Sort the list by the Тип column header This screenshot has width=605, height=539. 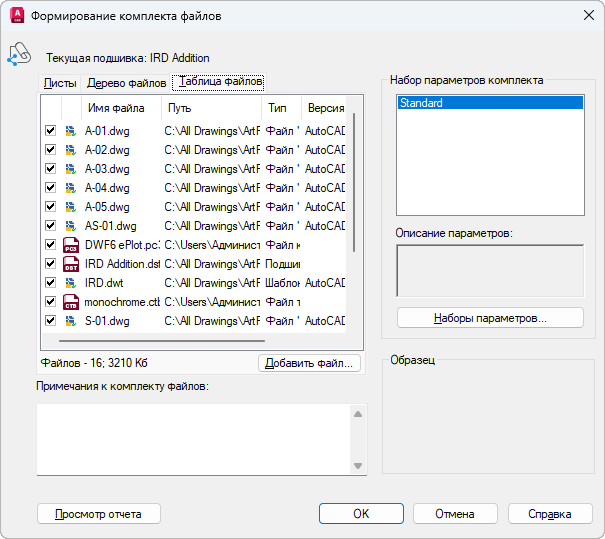coord(277,108)
